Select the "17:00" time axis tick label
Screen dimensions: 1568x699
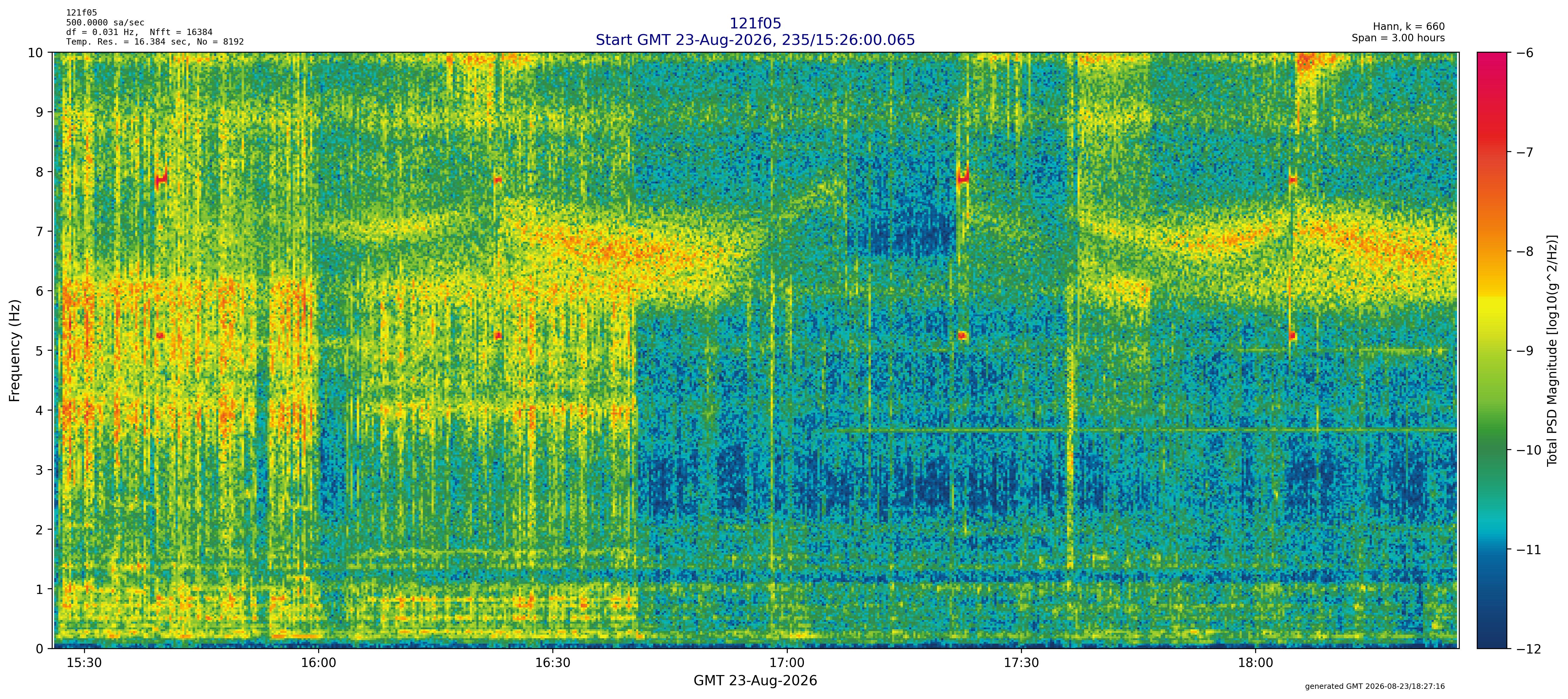tap(787, 663)
